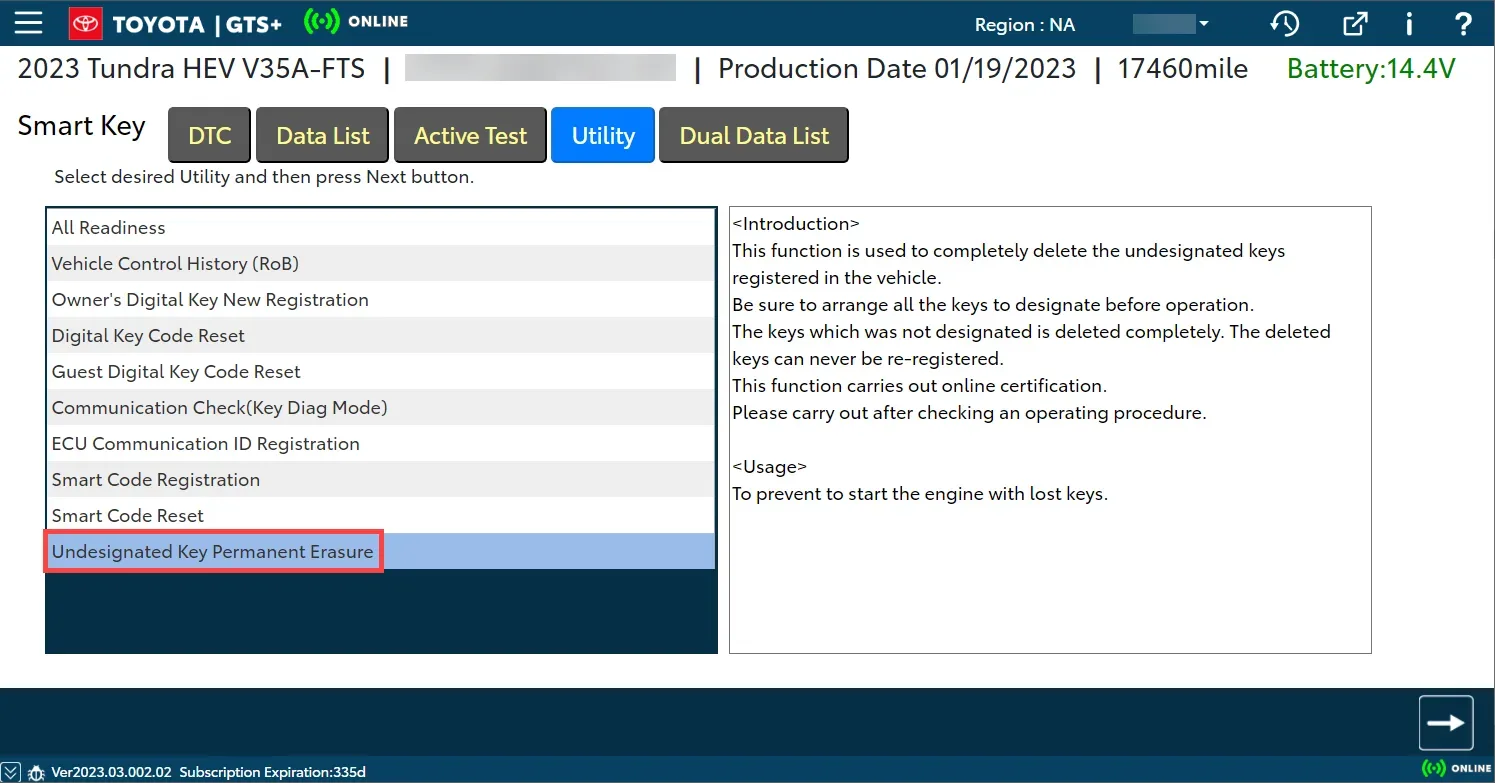Click the Battery:14.4V reading
1495x783 pixels.
click(1371, 69)
